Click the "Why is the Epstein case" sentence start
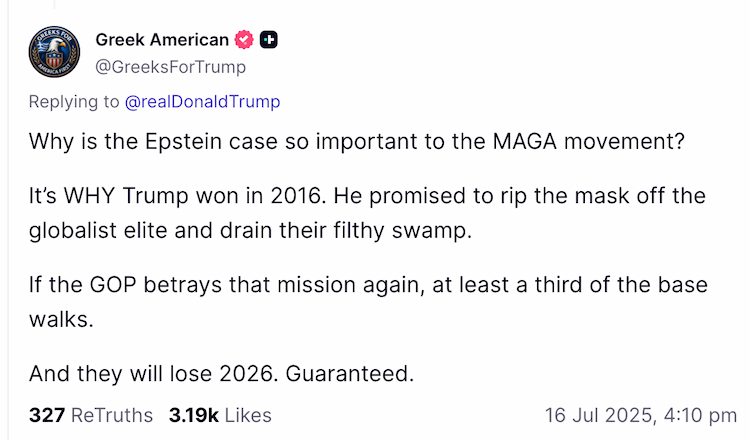750x440 pixels. (140, 142)
